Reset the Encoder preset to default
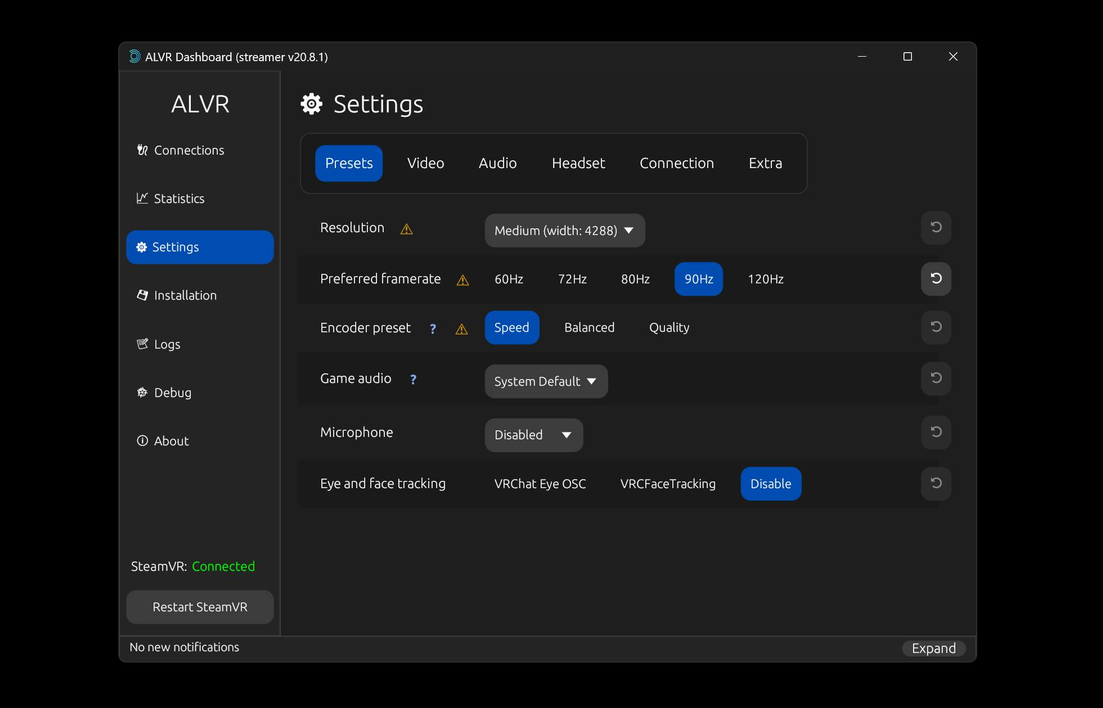The image size is (1103, 708). (x=935, y=327)
